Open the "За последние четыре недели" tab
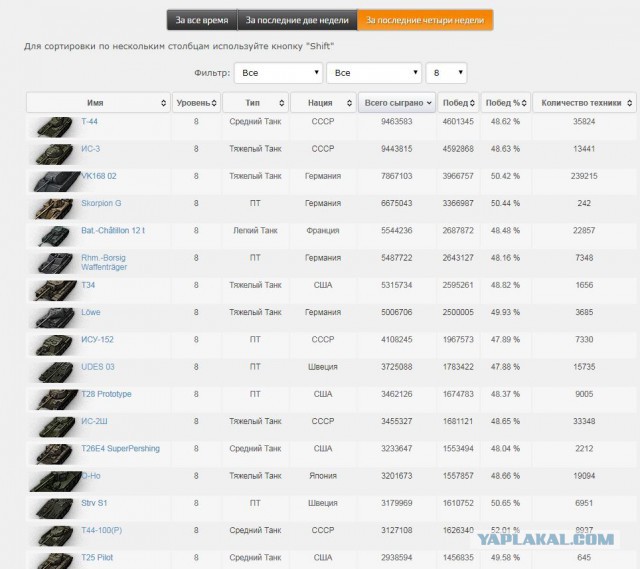The image size is (640, 569). click(x=425, y=20)
